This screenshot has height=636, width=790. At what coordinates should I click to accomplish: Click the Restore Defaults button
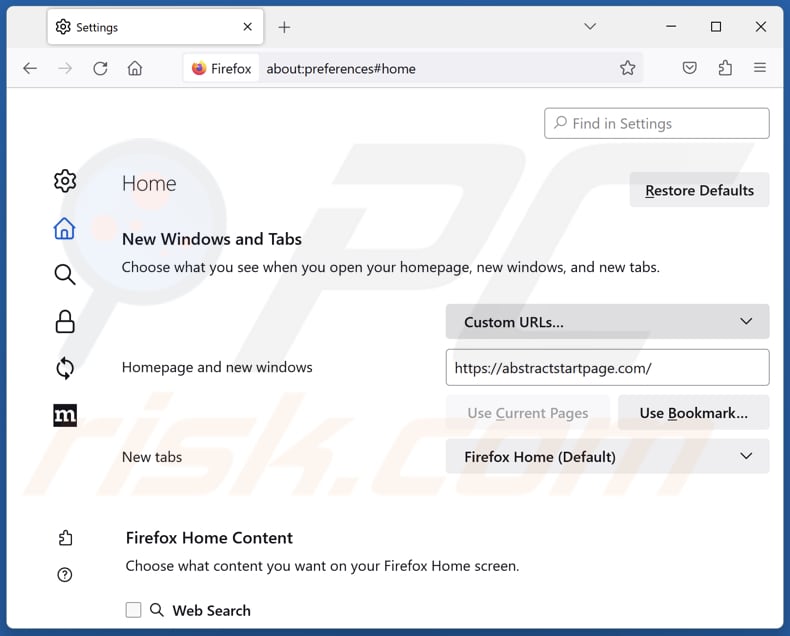point(699,190)
